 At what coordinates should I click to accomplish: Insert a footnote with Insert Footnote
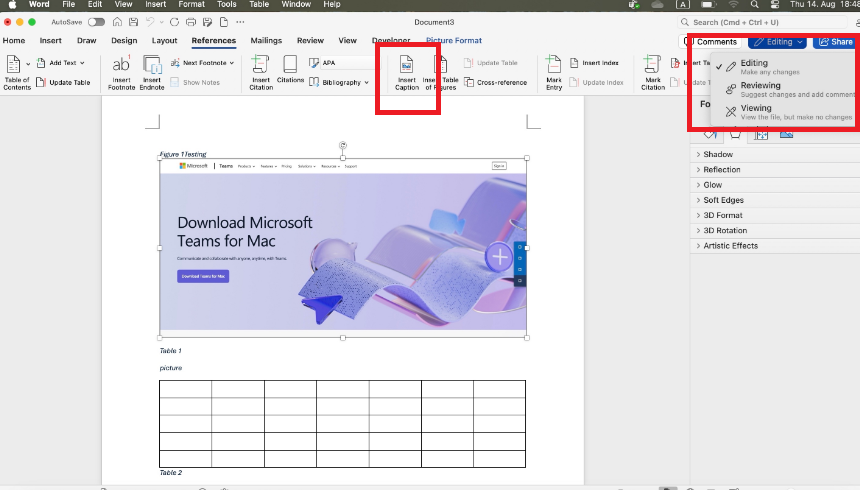point(121,72)
